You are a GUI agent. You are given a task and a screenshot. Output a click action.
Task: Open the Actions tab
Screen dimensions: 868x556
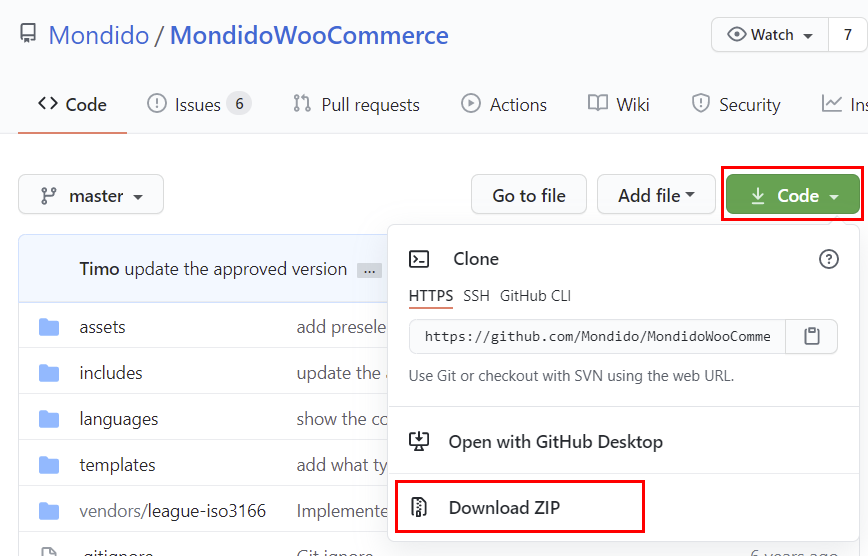(x=504, y=105)
